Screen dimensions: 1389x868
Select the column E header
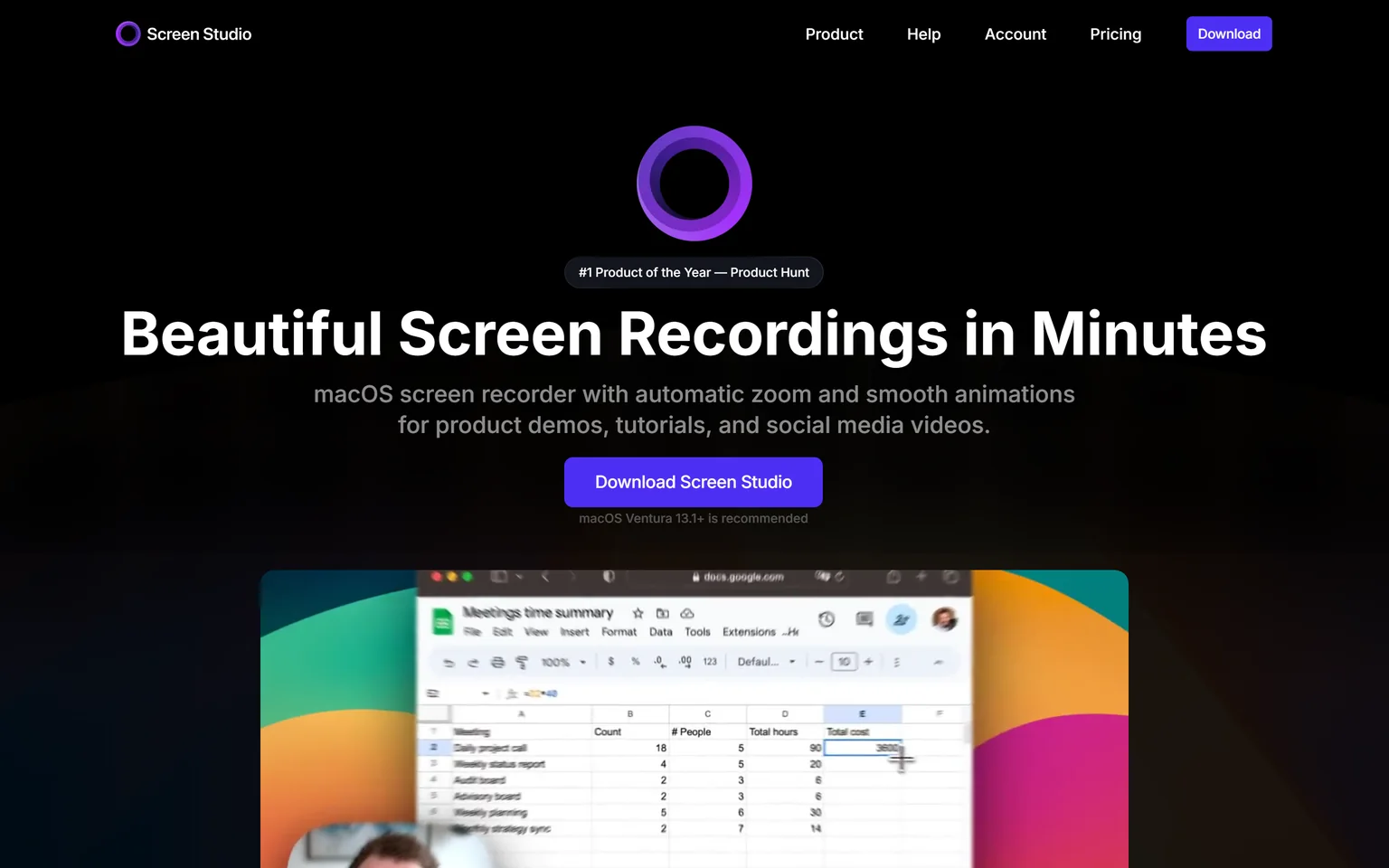[862, 714]
